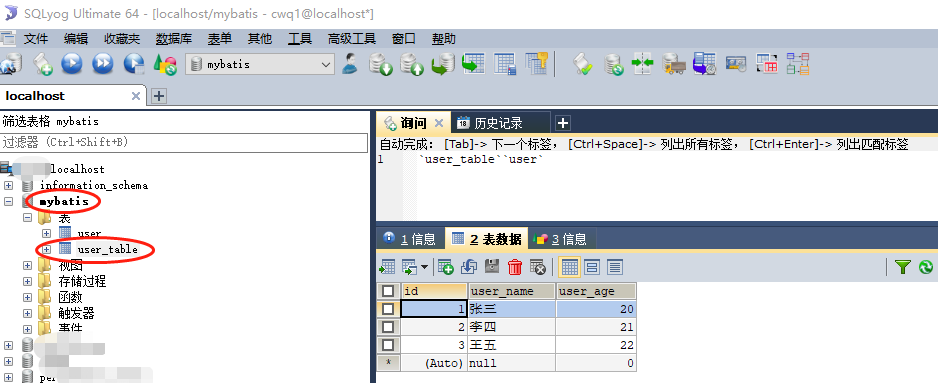The width and height of the screenshot is (938, 383).
Task: Add a new query tab with the plus button
Action: tap(563, 123)
